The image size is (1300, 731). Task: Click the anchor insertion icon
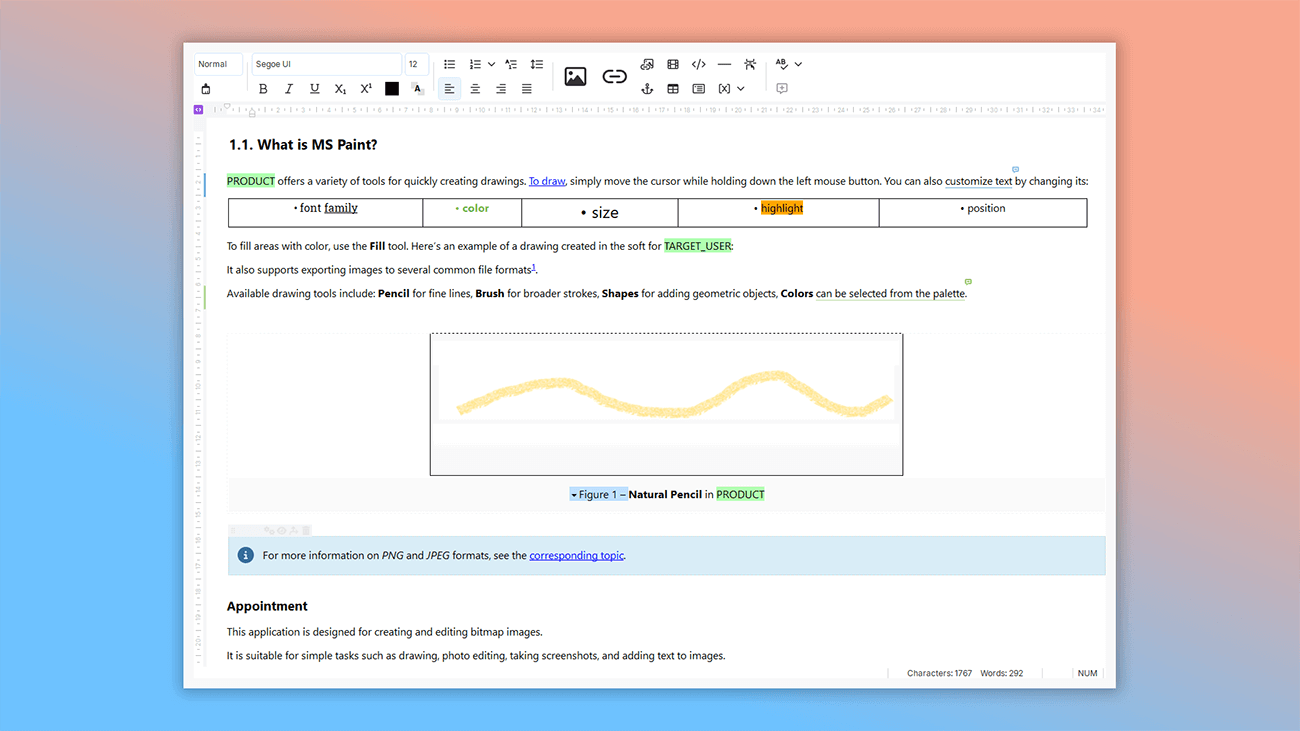[x=646, y=88]
